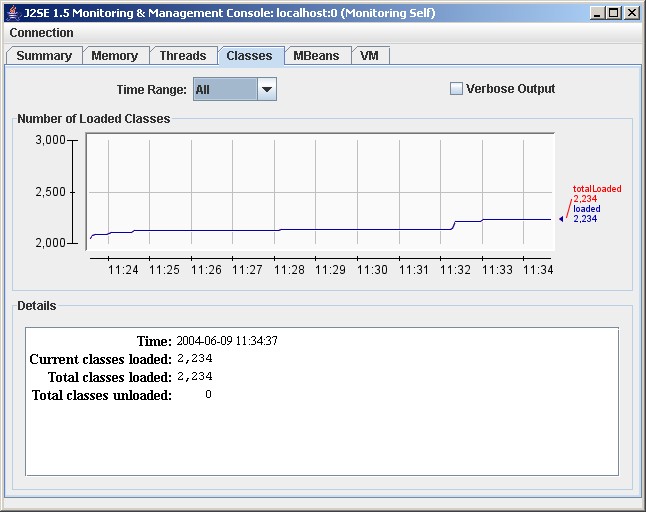Image resolution: width=646 pixels, height=512 pixels.
Task: Switch to the Memory tab
Action: (x=115, y=56)
